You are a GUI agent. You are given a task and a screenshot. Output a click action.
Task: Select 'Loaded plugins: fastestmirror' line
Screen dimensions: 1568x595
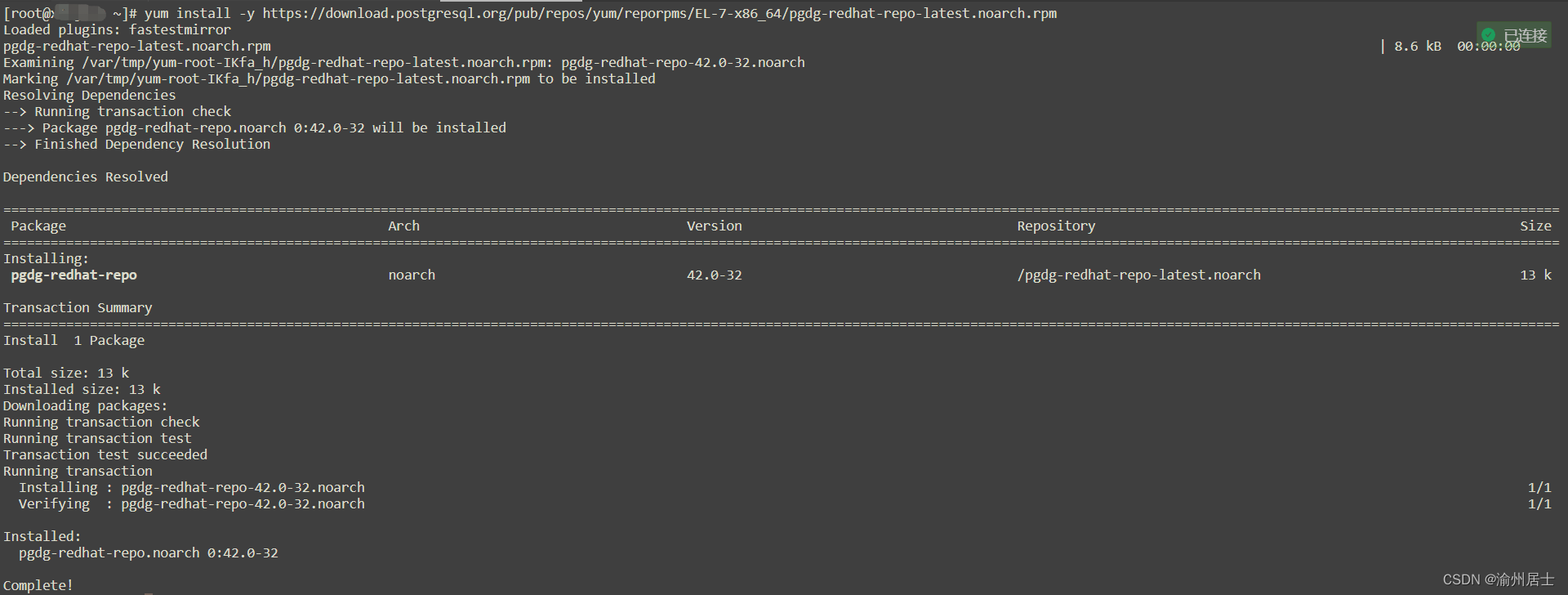click(x=117, y=29)
